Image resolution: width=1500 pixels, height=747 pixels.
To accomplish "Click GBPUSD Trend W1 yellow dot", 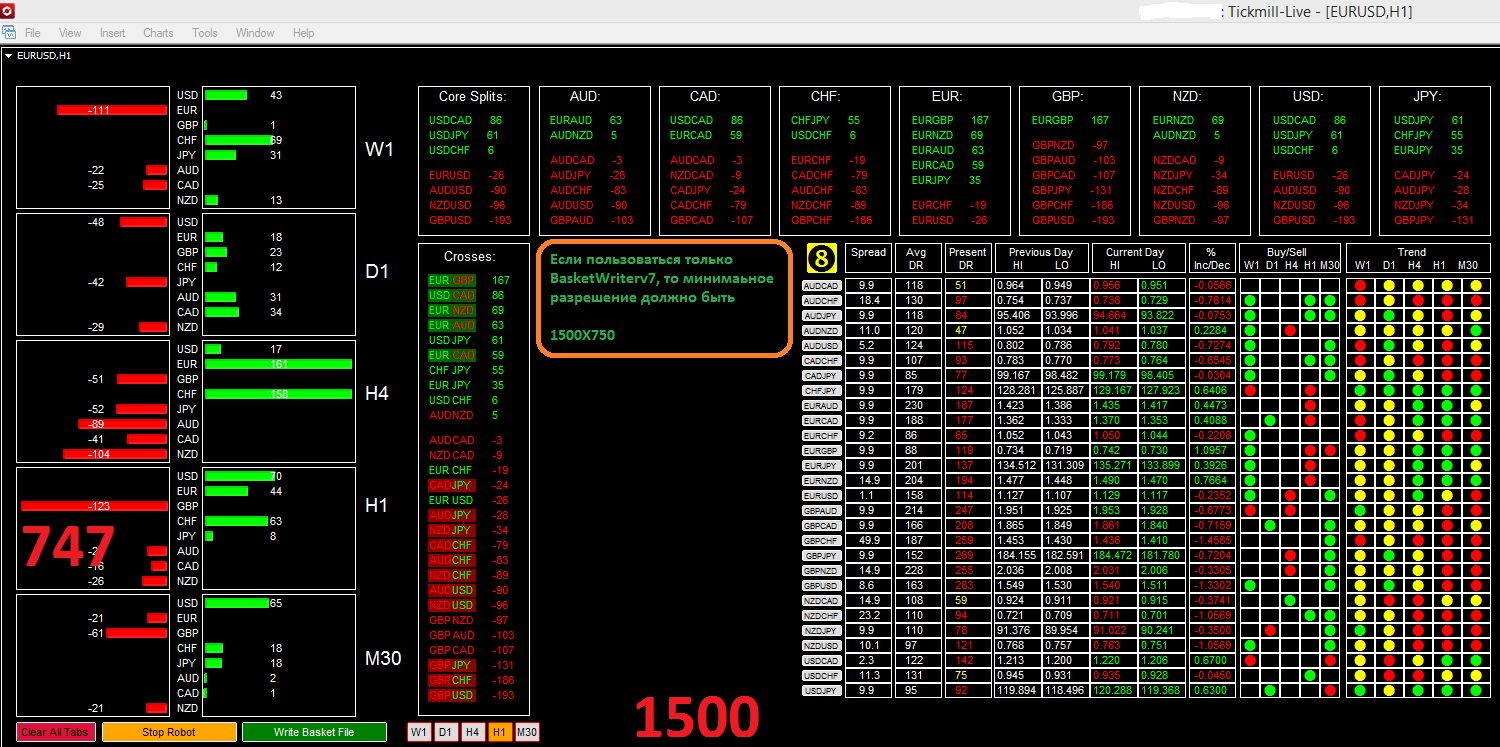I will pyautogui.click(x=1360, y=585).
